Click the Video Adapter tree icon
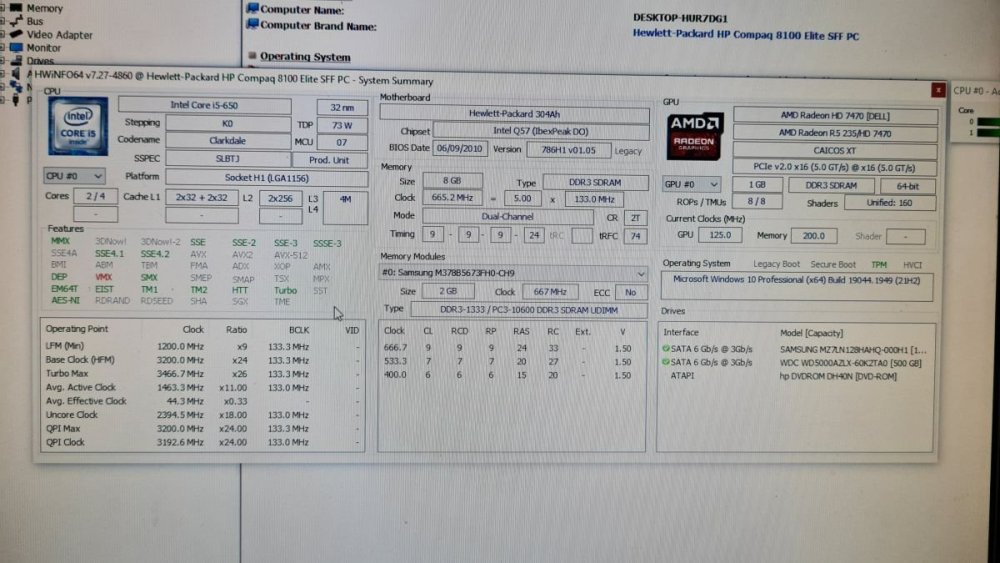This screenshot has width=1000, height=563. (x=17, y=34)
